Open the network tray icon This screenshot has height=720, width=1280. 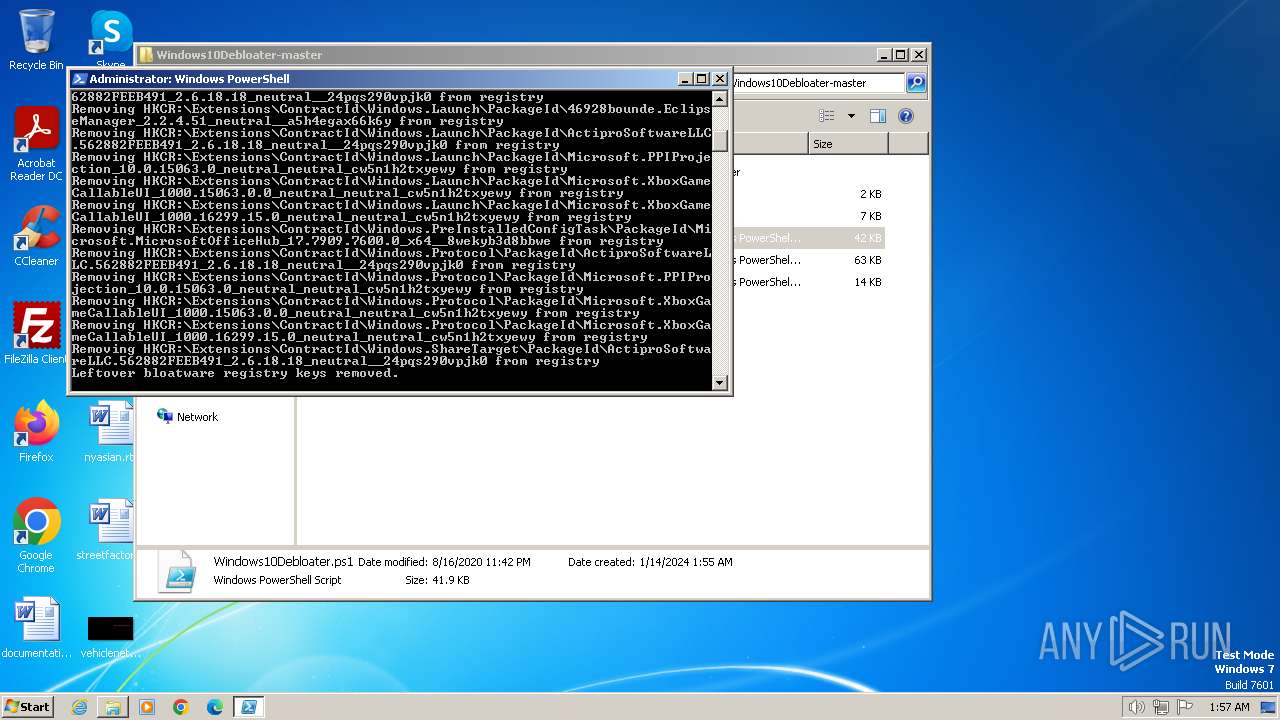coord(1161,707)
